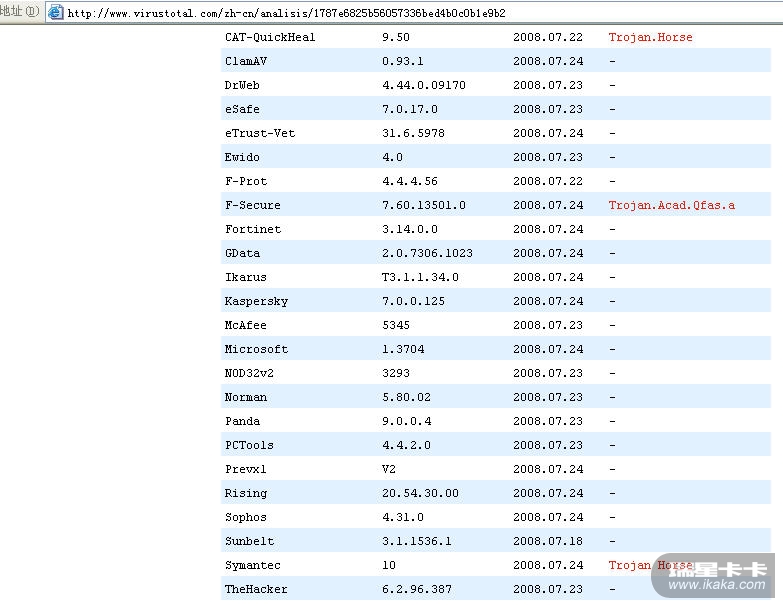Select the CAT-QuickHeal engine name
Screen dimensions: 783x605
coord(270,37)
